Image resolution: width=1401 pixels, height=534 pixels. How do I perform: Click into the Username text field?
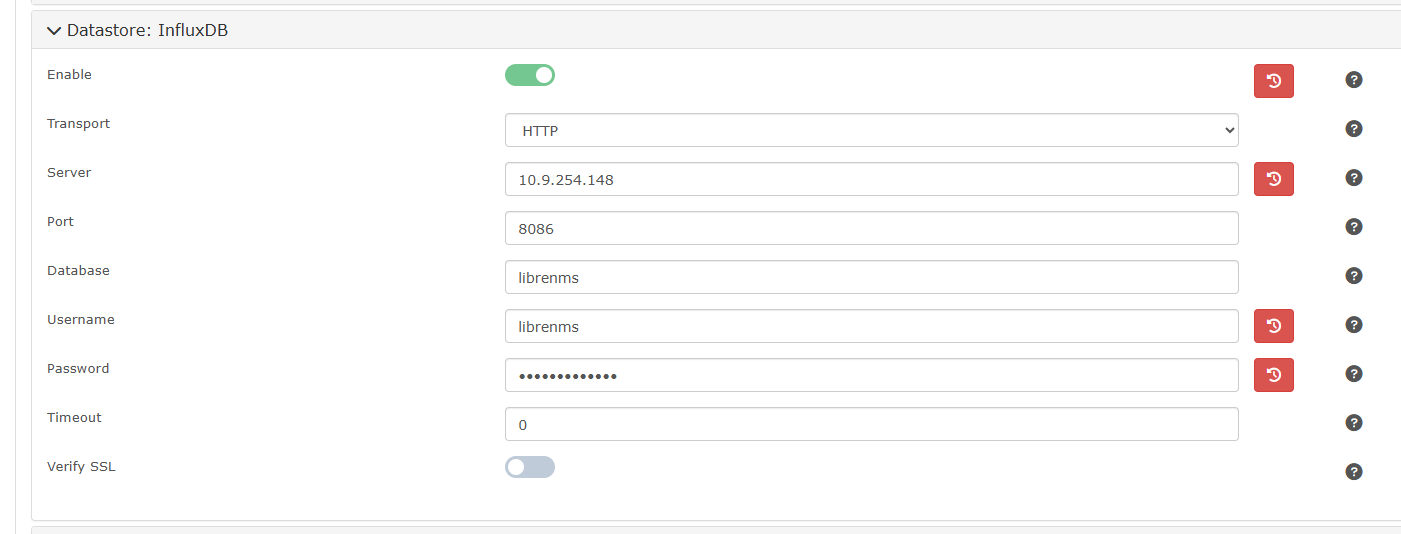[871, 326]
